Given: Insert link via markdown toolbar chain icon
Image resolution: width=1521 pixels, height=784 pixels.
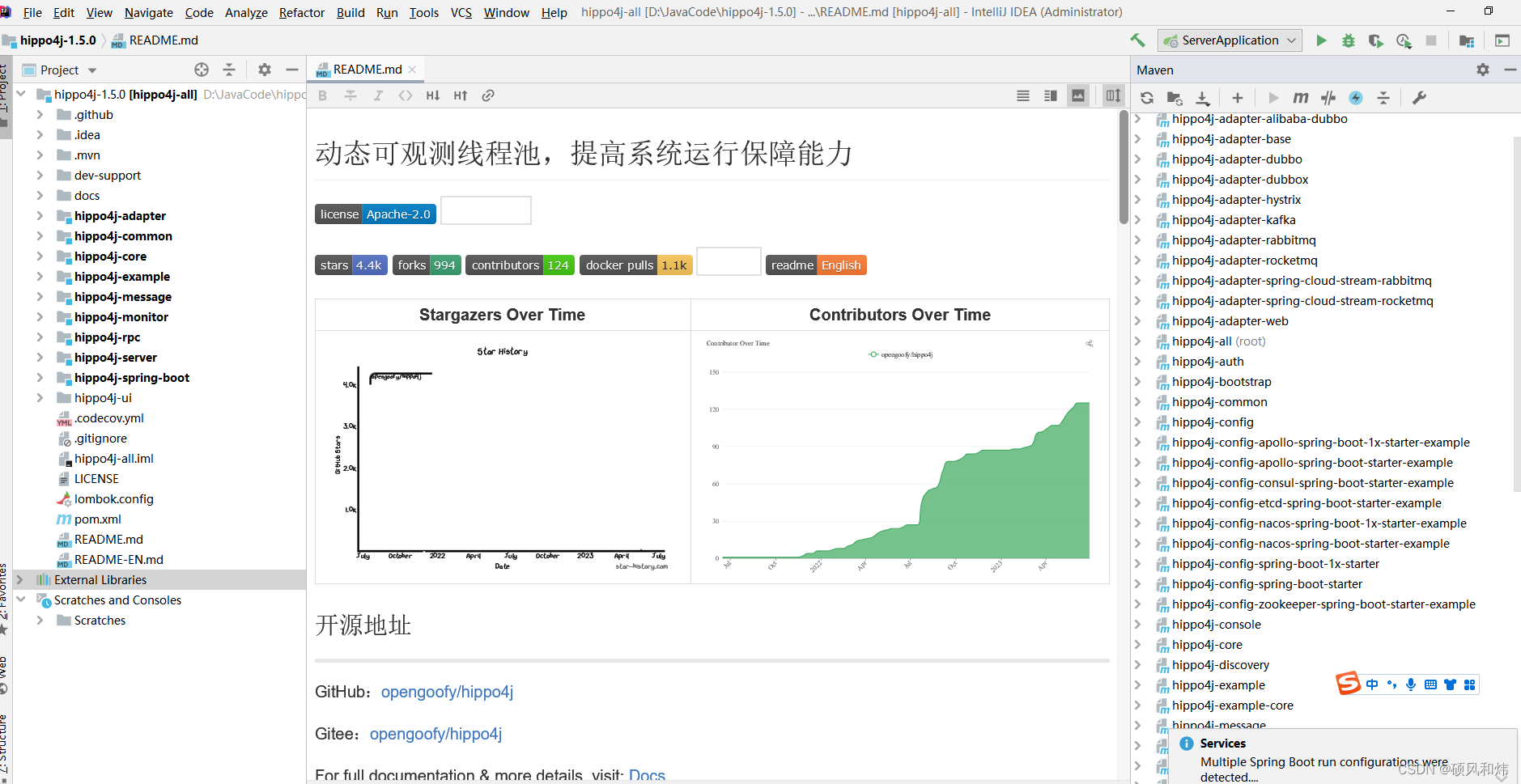Looking at the screenshot, I should (488, 95).
